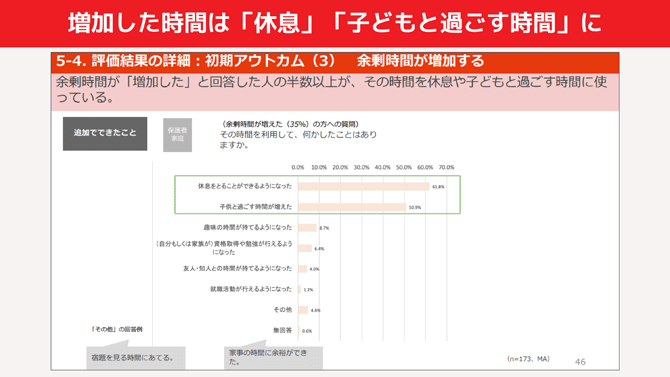The width and height of the screenshot is (670, 377).
Task: Click the "20.0%" axis label
Action: pos(340,168)
